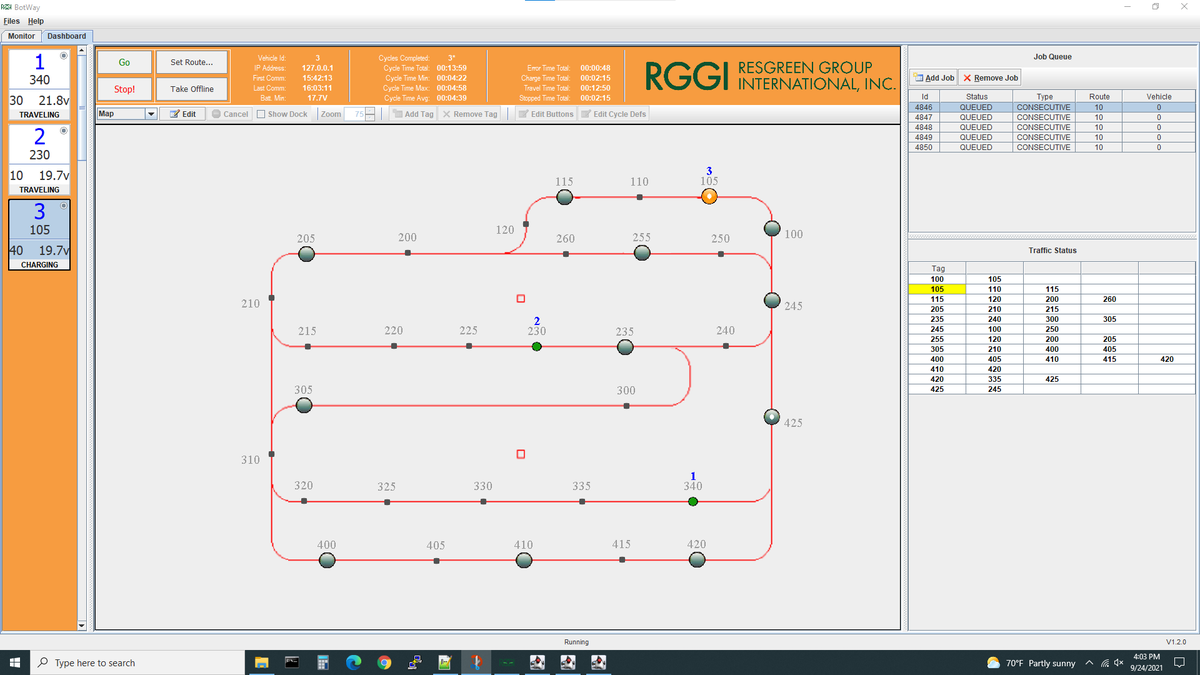Click the vehicle list scroll down arrow
Viewport: 1200px width, 675px height.
[82, 627]
